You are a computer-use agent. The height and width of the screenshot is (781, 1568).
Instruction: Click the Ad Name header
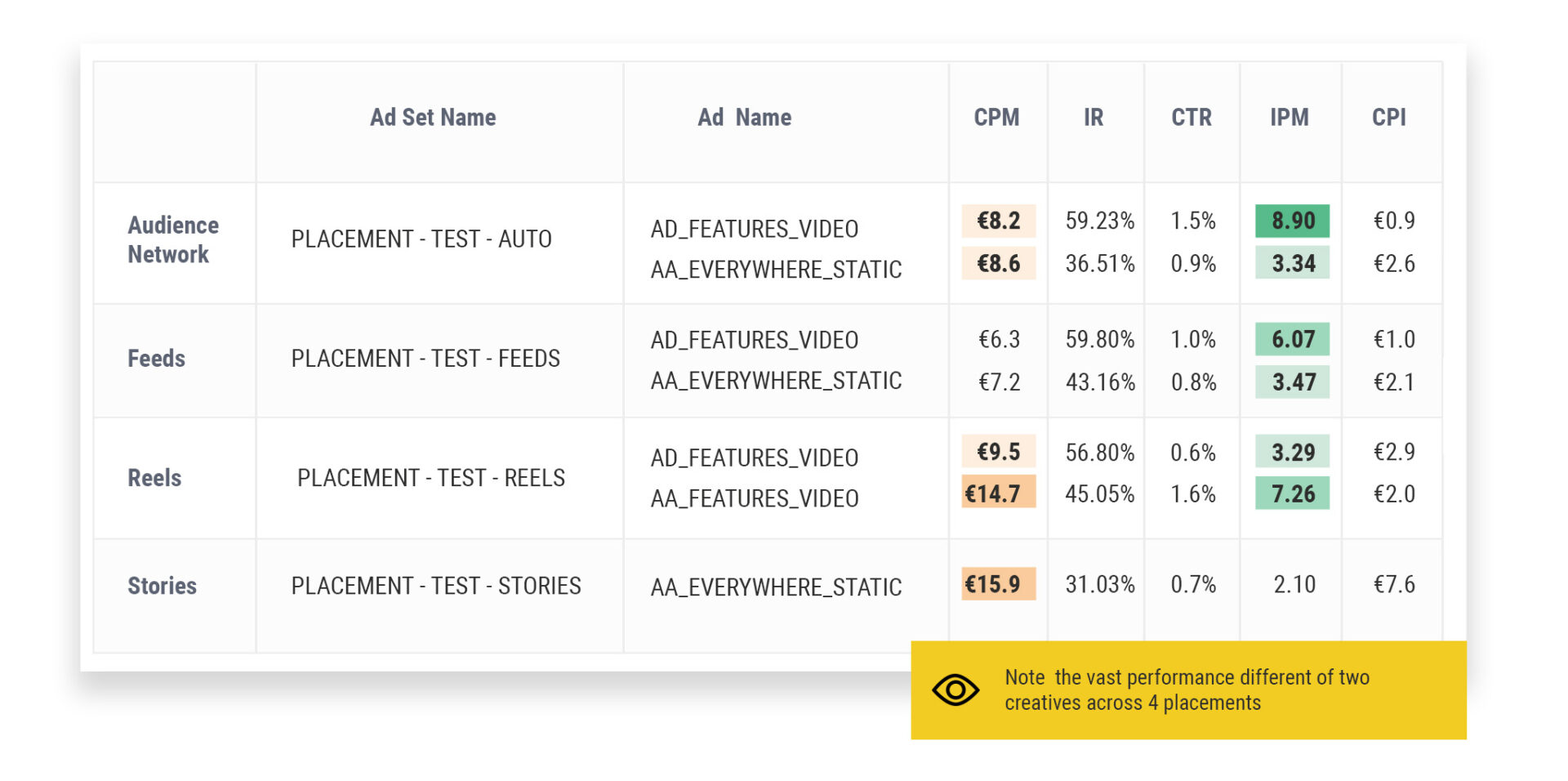tap(745, 117)
